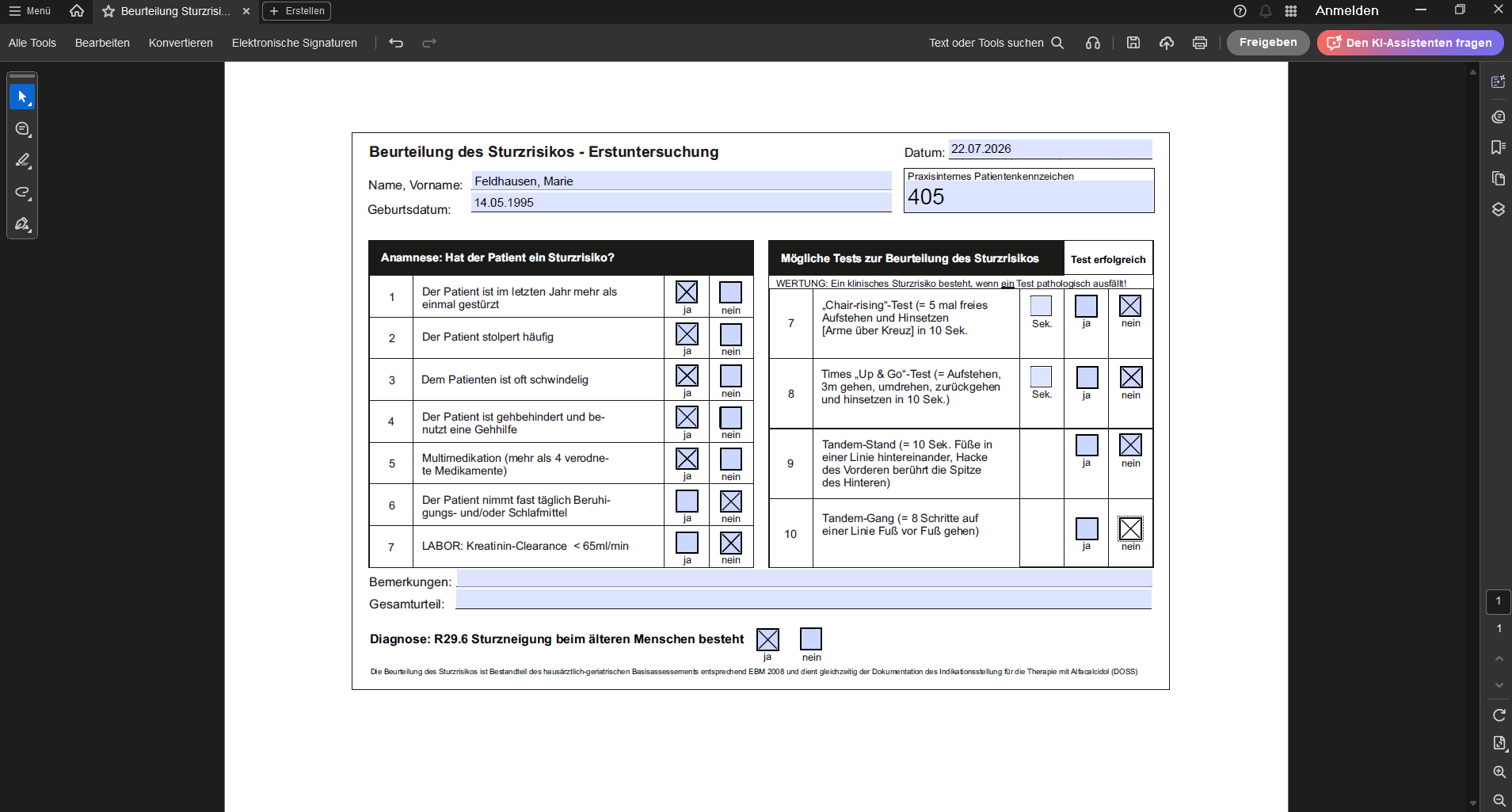Star the Beurteilung Sturzrisi document tab
The image size is (1512, 812).
click(x=109, y=11)
